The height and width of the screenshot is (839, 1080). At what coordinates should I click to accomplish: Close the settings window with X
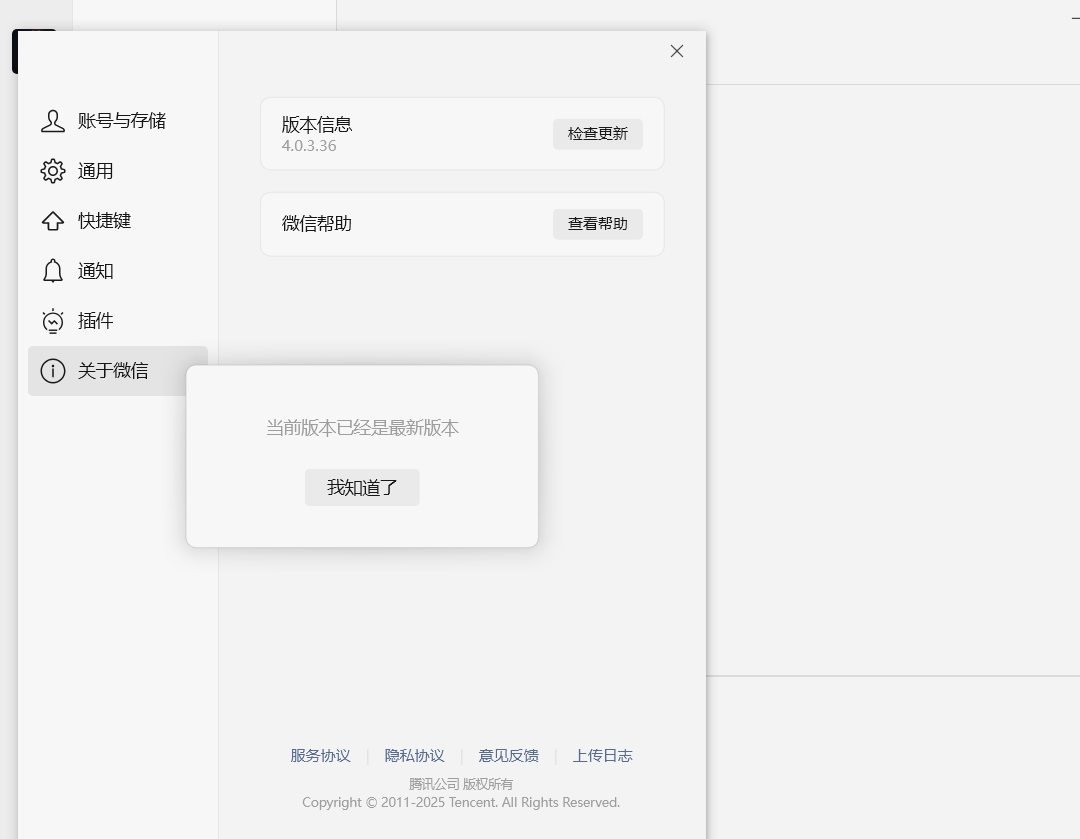pos(677,51)
